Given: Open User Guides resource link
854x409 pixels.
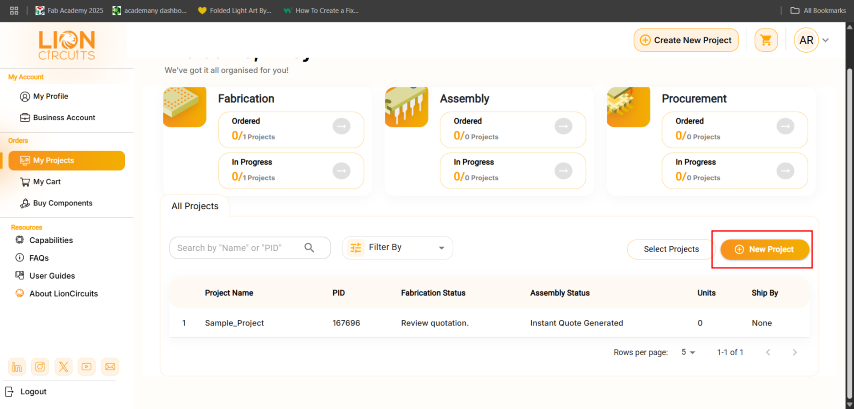Looking at the screenshot, I should click(x=45, y=276).
